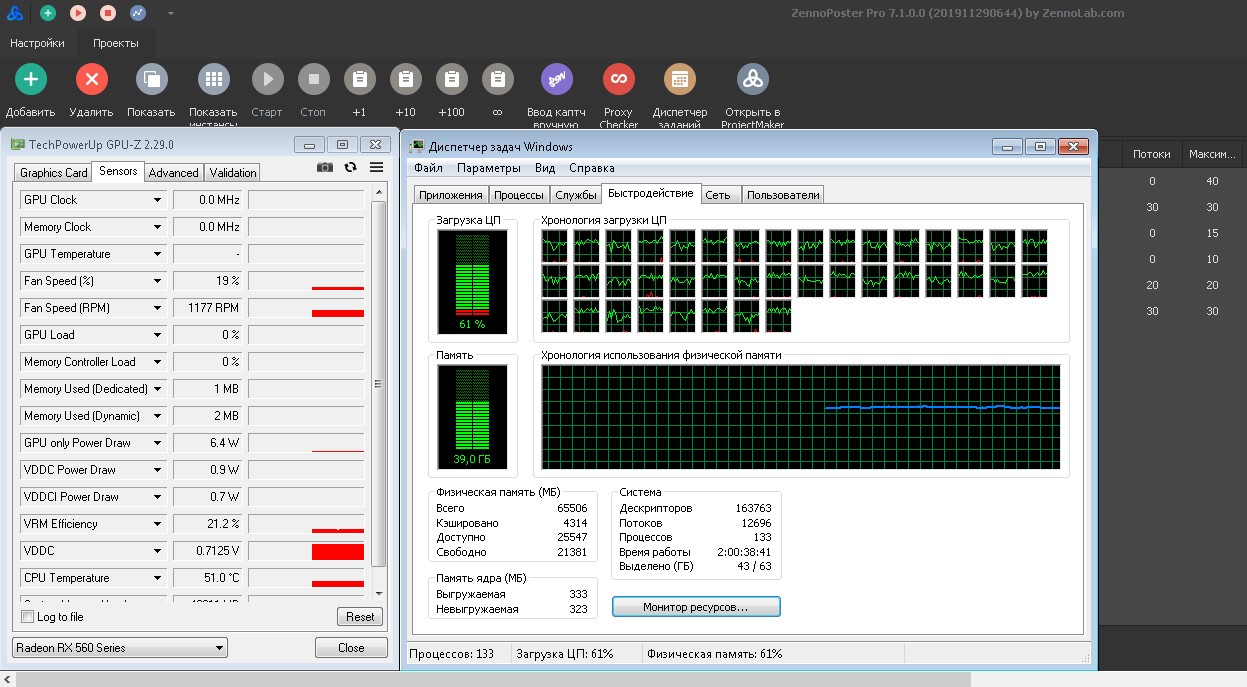
Task: Open the Сеть tab in Task Manager
Action: (718, 195)
